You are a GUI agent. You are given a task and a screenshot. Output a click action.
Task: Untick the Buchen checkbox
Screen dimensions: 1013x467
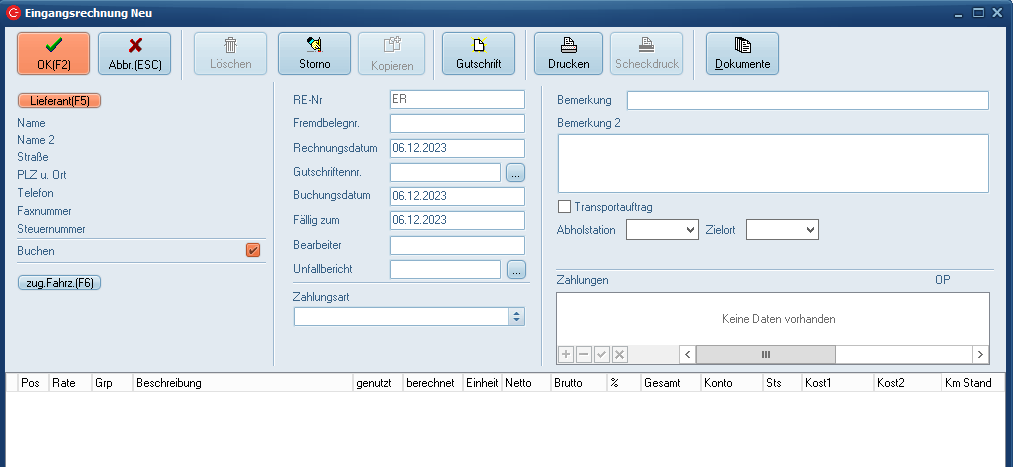coord(253,251)
